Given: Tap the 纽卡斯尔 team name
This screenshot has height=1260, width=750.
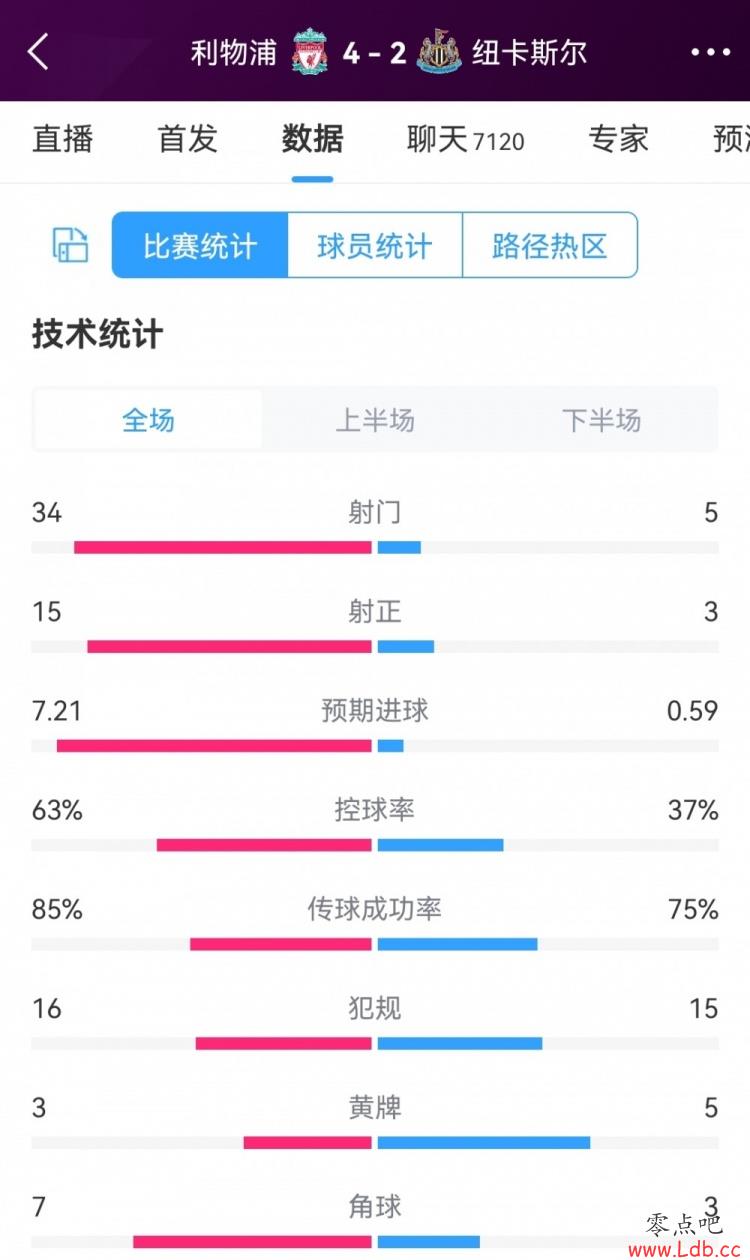Looking at the screenshot, I should tap(530, 52).
